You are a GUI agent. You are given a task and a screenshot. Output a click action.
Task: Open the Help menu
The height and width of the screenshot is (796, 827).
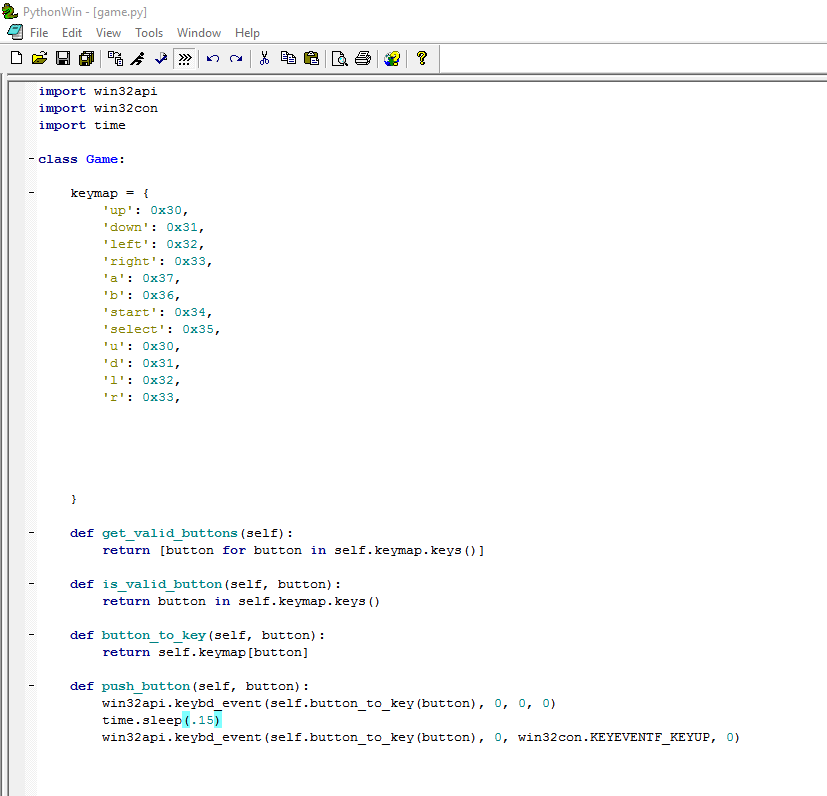tap(247, 33)
